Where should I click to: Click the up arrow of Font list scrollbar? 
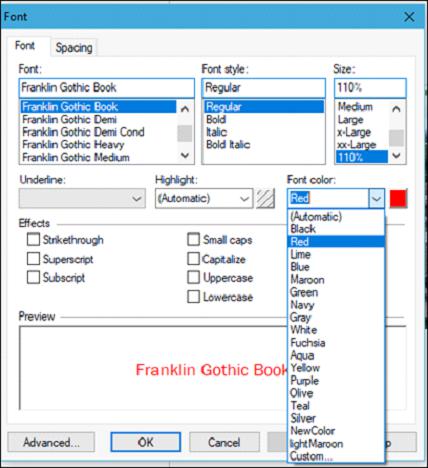[185, 109]
